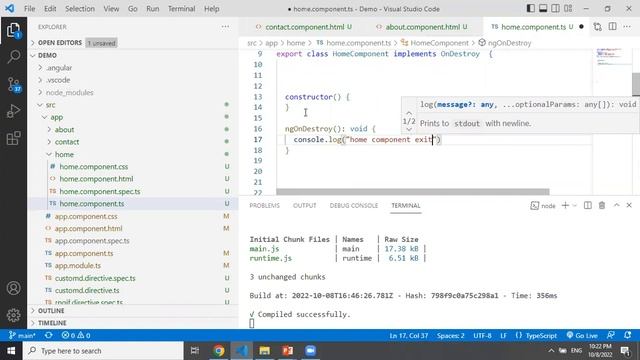Maximize the panel size with chevron up
The height and width of the screenshot is (360, 640).
[616, 205]
